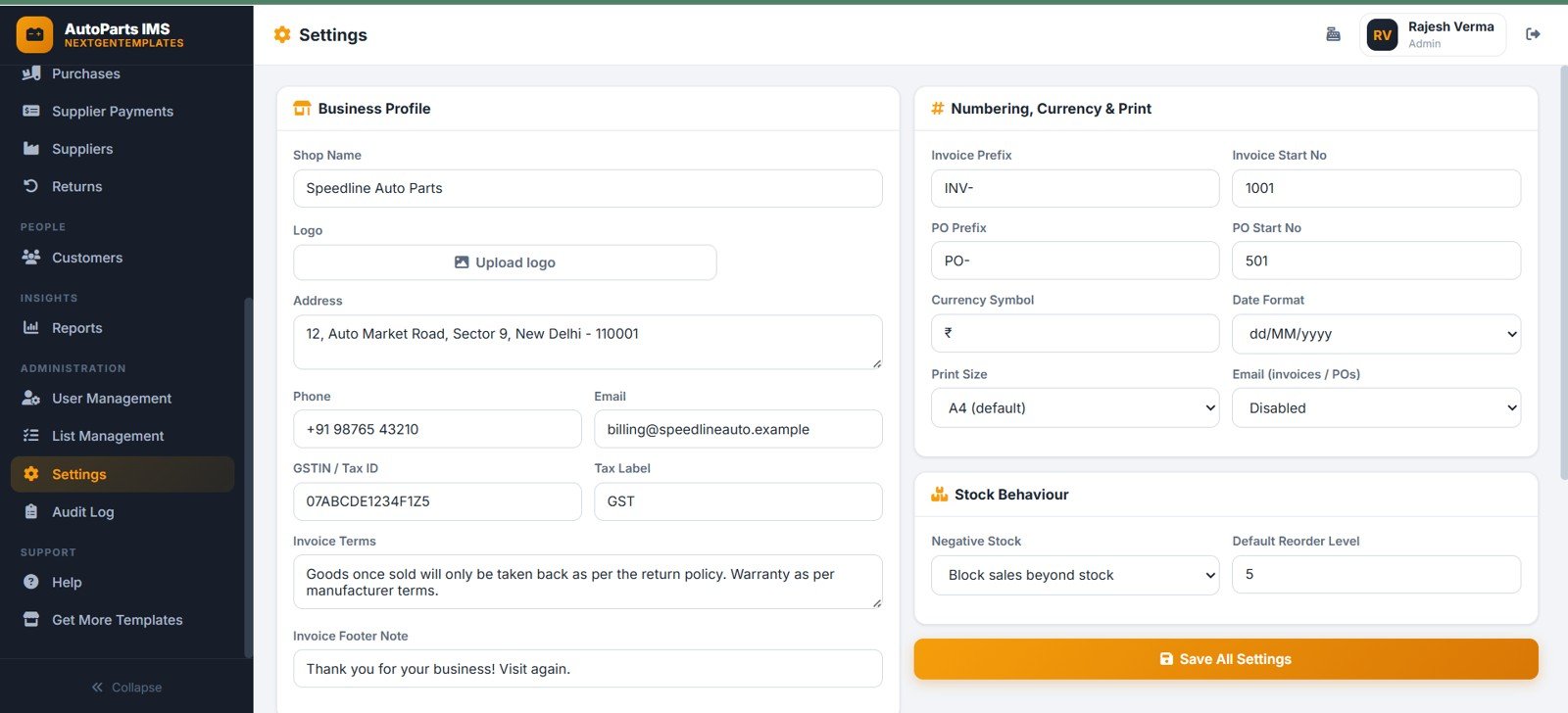Click the AutoParts IMS logo icon
This screenshot has height=713, width=1568.
pyautogui.click(x=35, y=34)
